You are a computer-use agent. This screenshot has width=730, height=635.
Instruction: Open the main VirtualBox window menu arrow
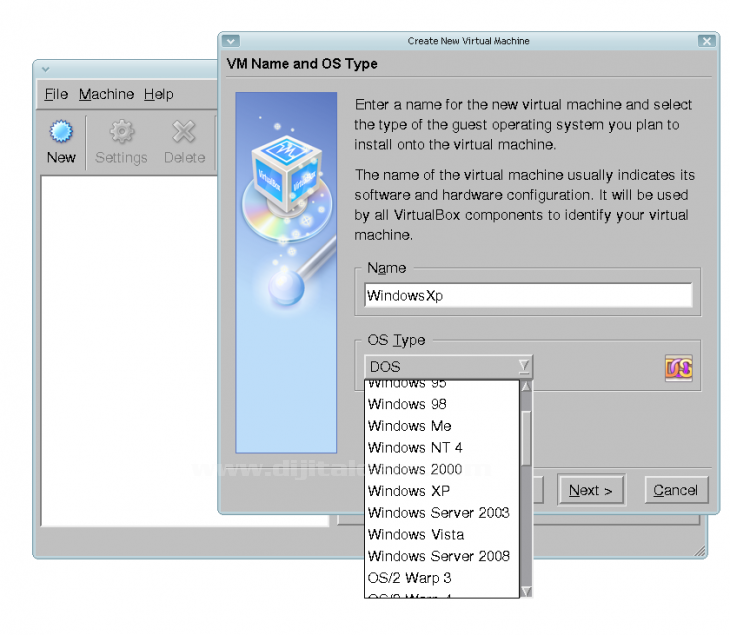(46, 69)
